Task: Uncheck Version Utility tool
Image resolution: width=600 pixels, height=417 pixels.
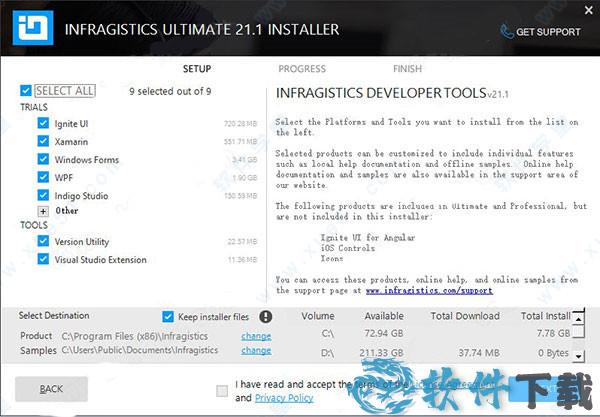Action: tap(43, 241)
